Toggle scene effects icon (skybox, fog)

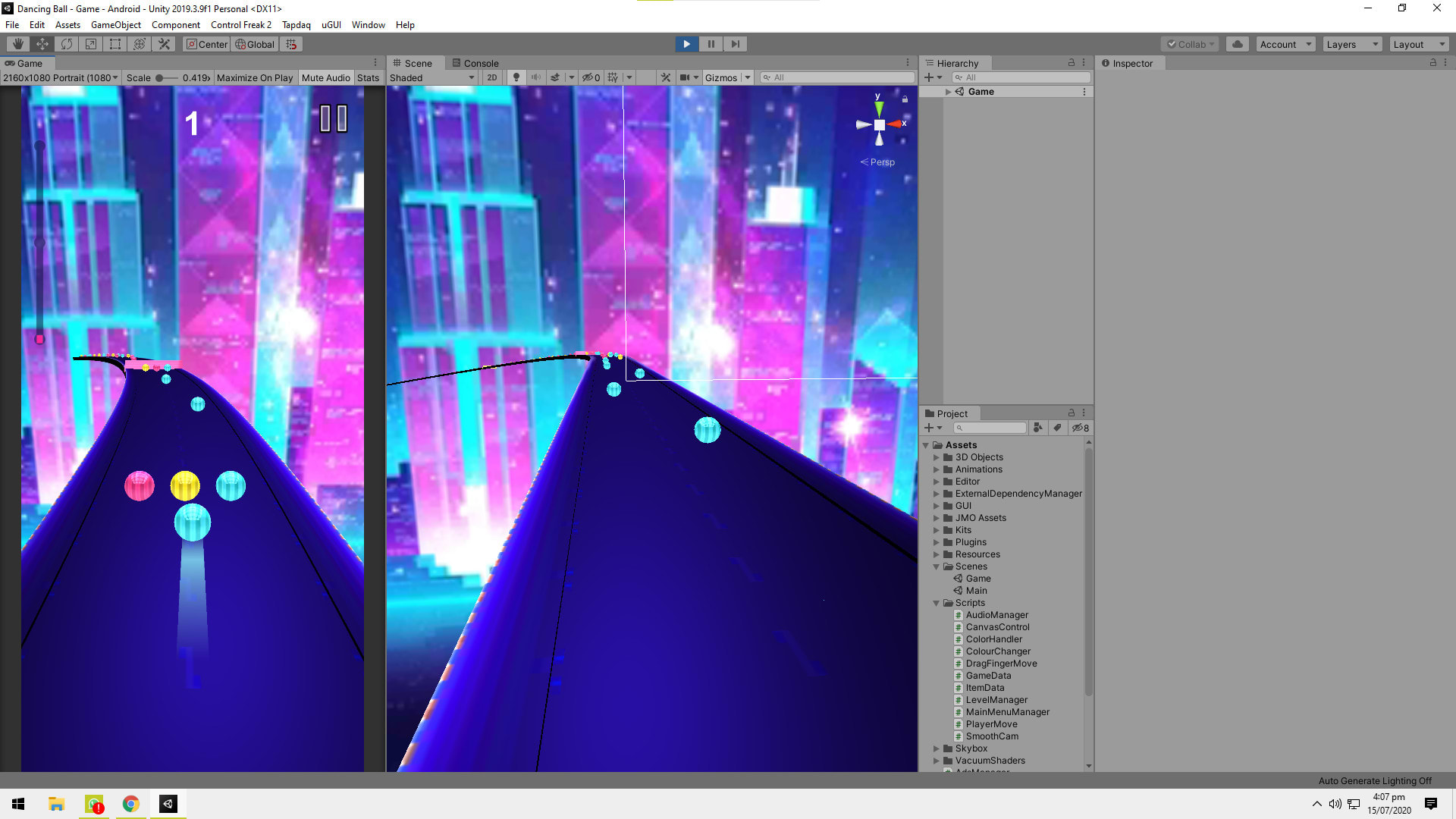[555, 77]
